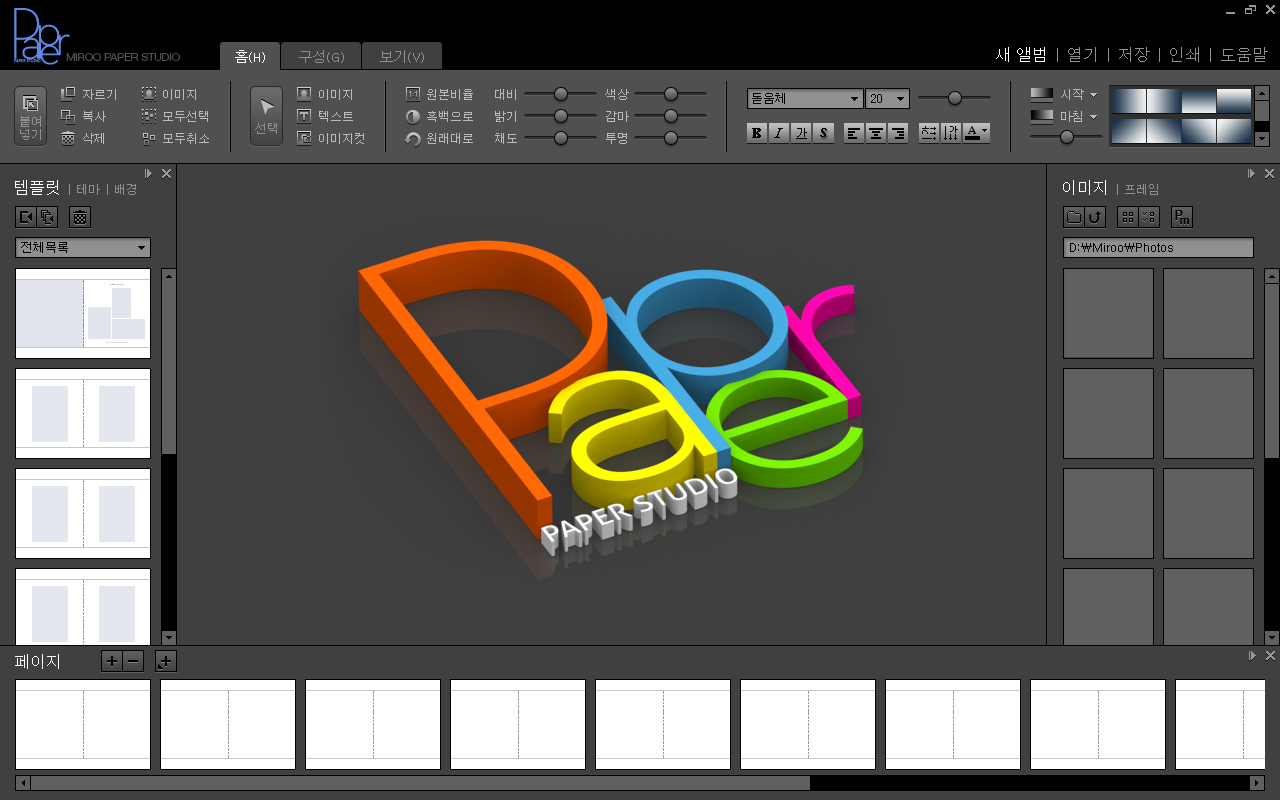Open the 테마 theme tab
This screenshot has width=1280, height=800.
tap(88, 189)
